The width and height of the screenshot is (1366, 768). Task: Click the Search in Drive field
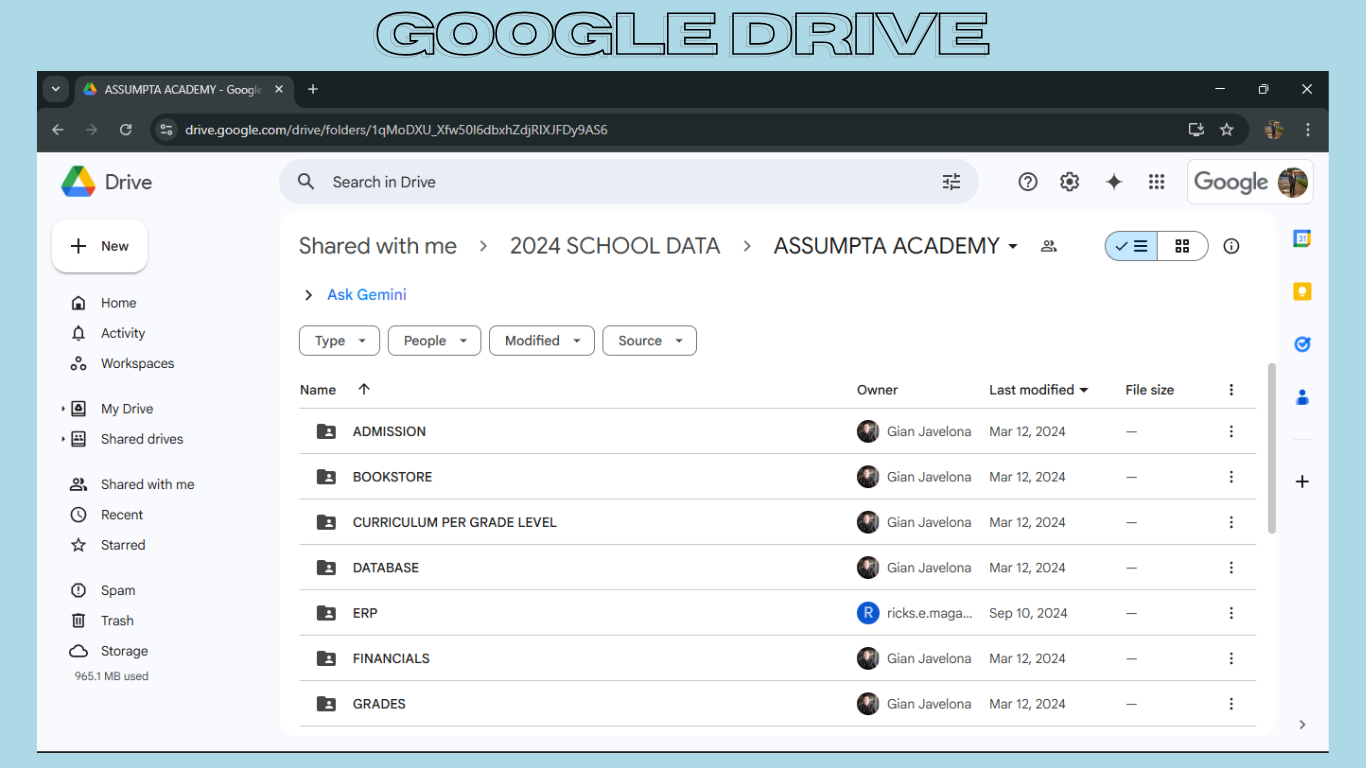tap(628, 182)
